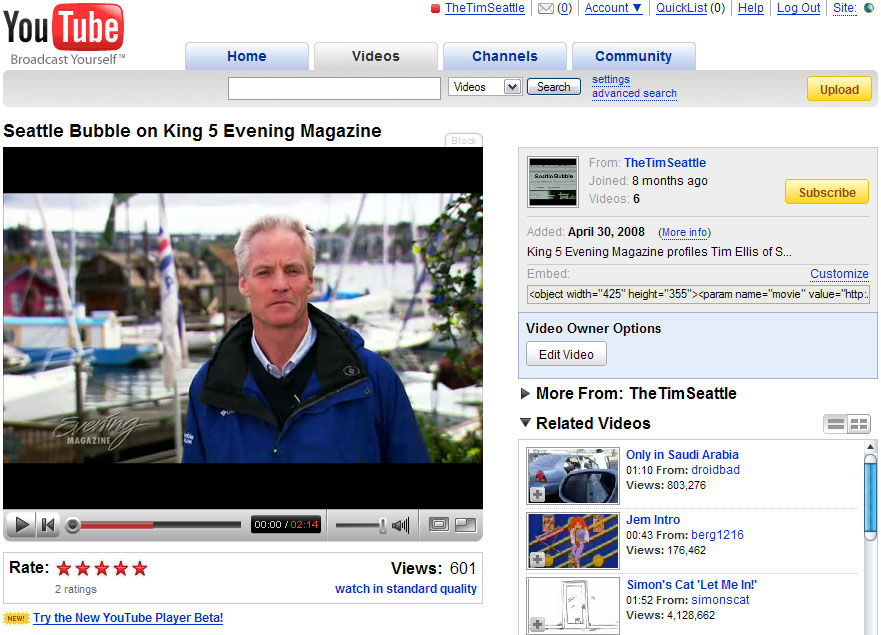
Task: Click the video progress scrubber handle
Action: (72, 525)
